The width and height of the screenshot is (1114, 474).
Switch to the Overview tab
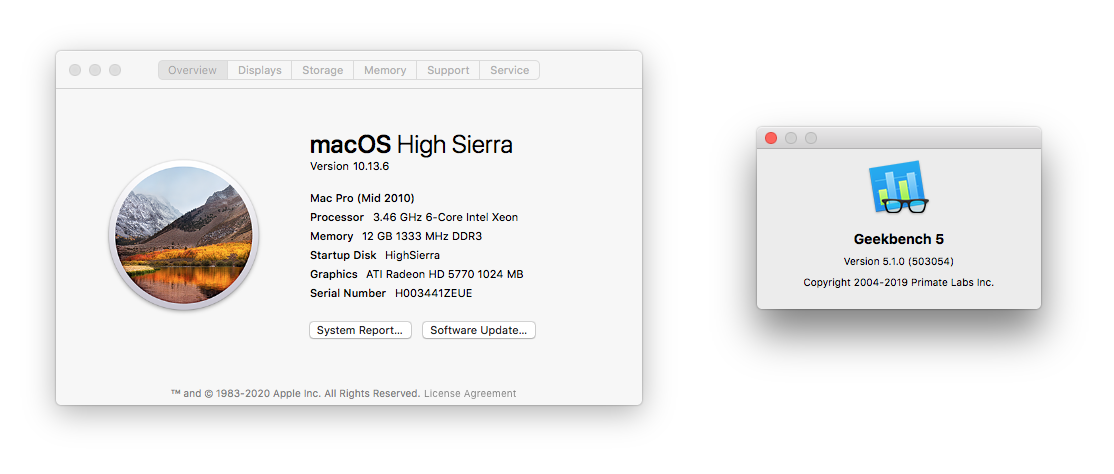click(193, 70)
